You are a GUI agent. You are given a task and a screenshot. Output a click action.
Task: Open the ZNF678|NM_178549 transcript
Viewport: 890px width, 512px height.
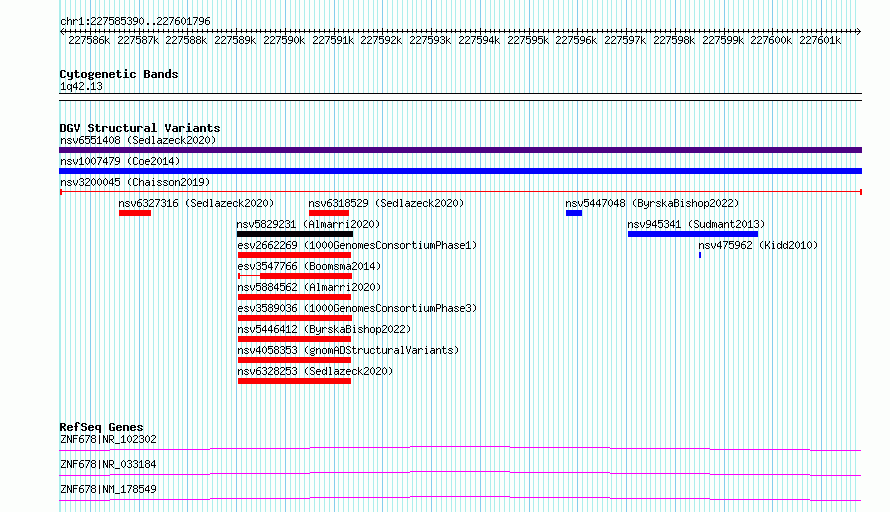tap(108, 489)
